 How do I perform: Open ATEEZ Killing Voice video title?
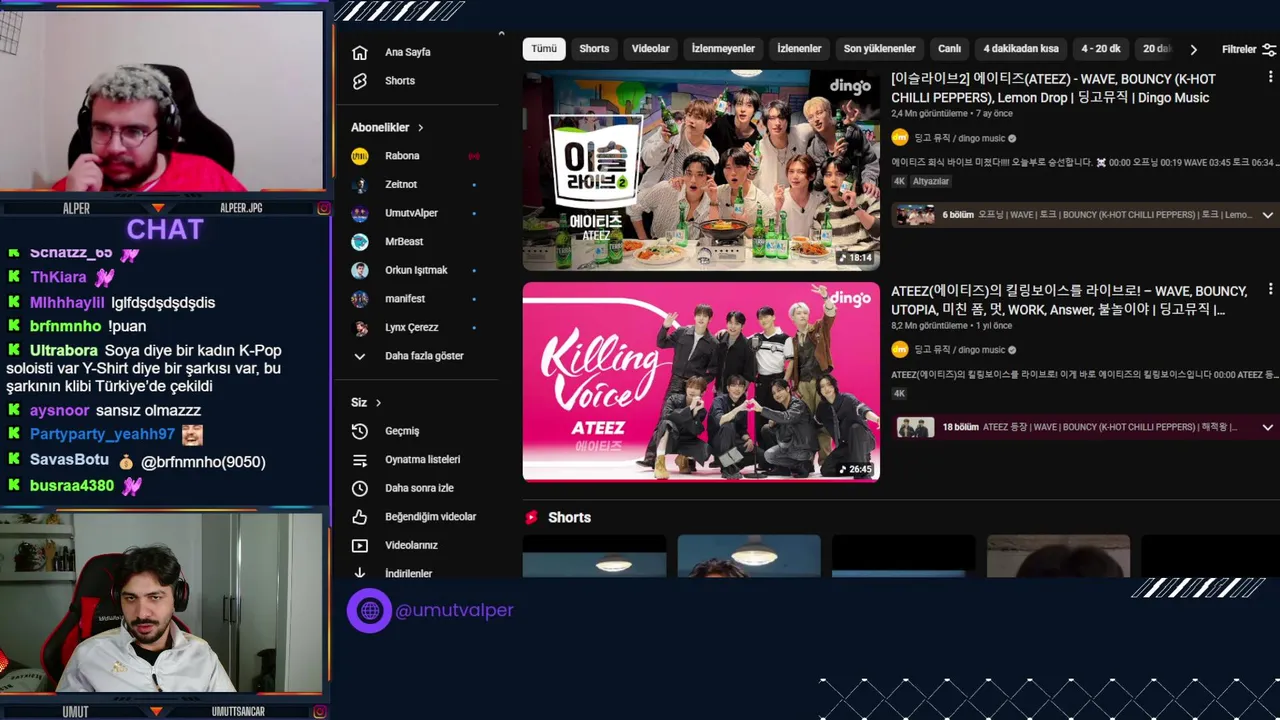tap(1069, 300)
